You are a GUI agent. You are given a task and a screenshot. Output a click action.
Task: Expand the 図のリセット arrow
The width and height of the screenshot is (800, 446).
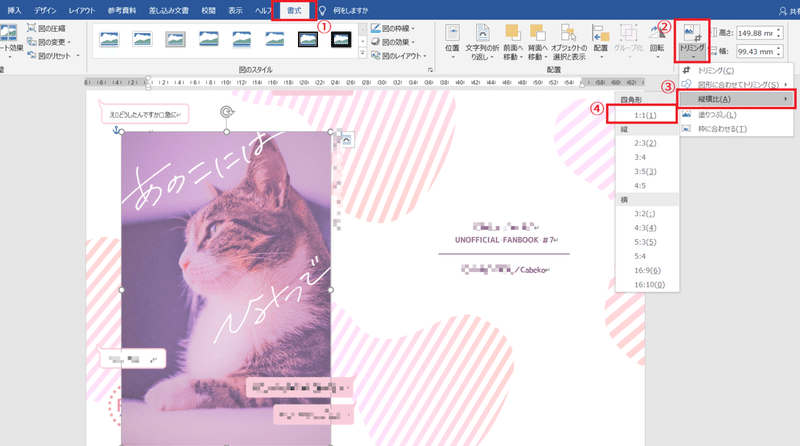tap(78, 56)
